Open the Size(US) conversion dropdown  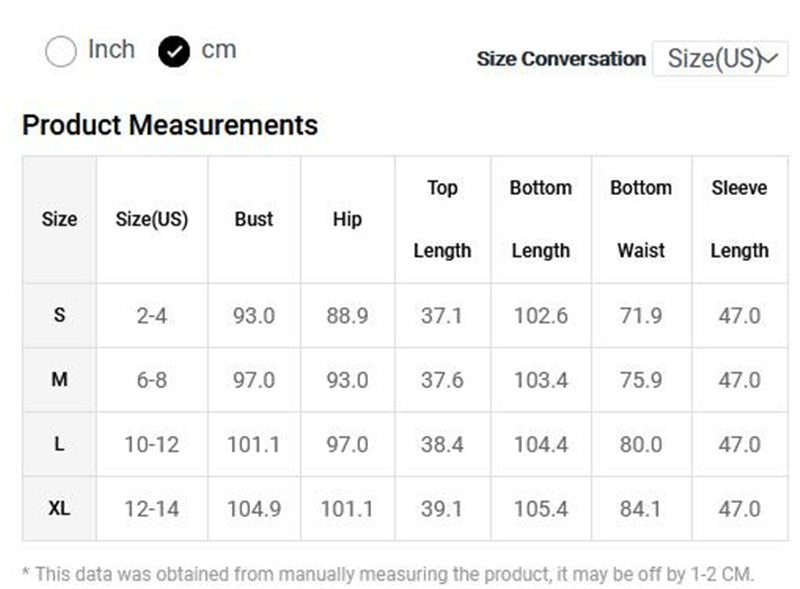click(719, 59)
